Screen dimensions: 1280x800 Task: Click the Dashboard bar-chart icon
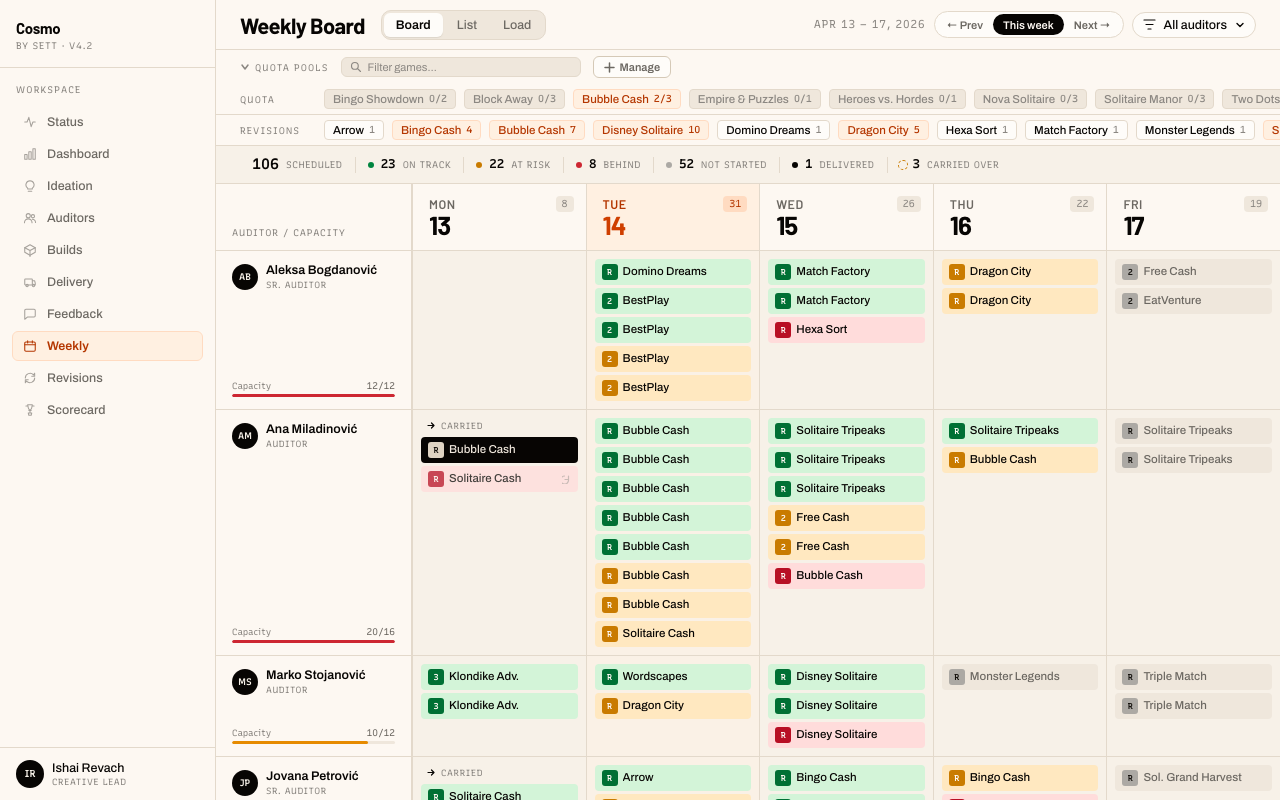30,154
